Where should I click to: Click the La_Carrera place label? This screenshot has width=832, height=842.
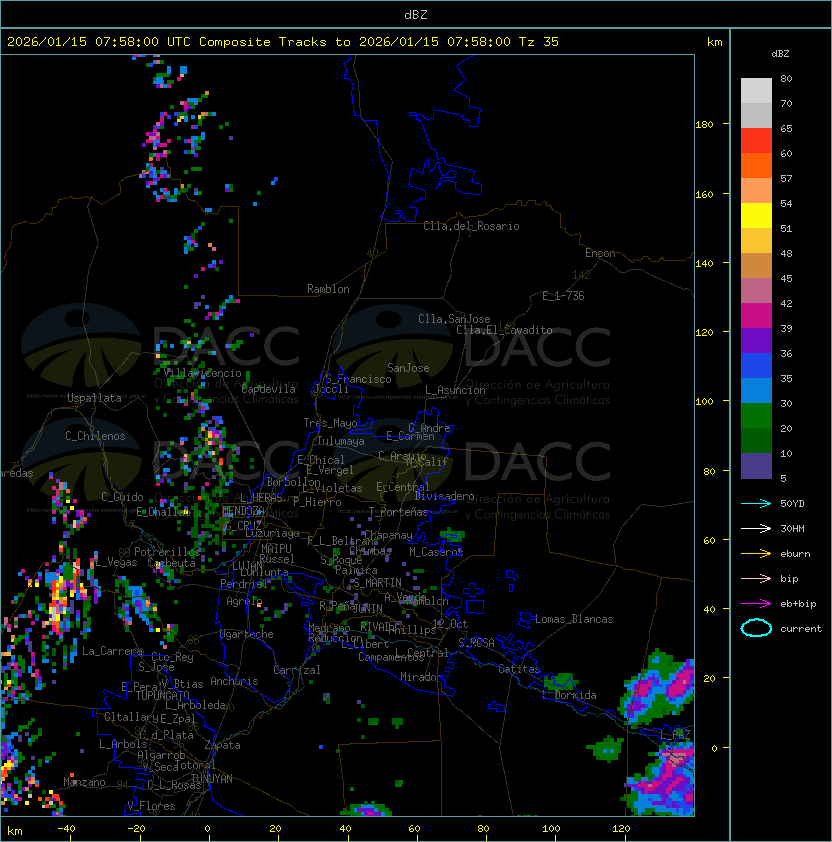pos(112,651)
